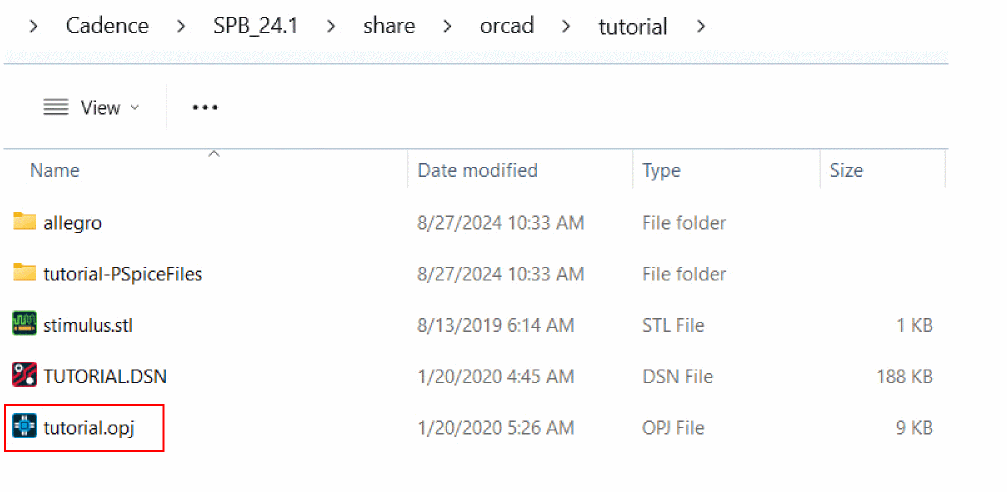Open the allegro folder icon
Image resolution: width=1007 pixels, height=492 pixels.
click(24, 222)
